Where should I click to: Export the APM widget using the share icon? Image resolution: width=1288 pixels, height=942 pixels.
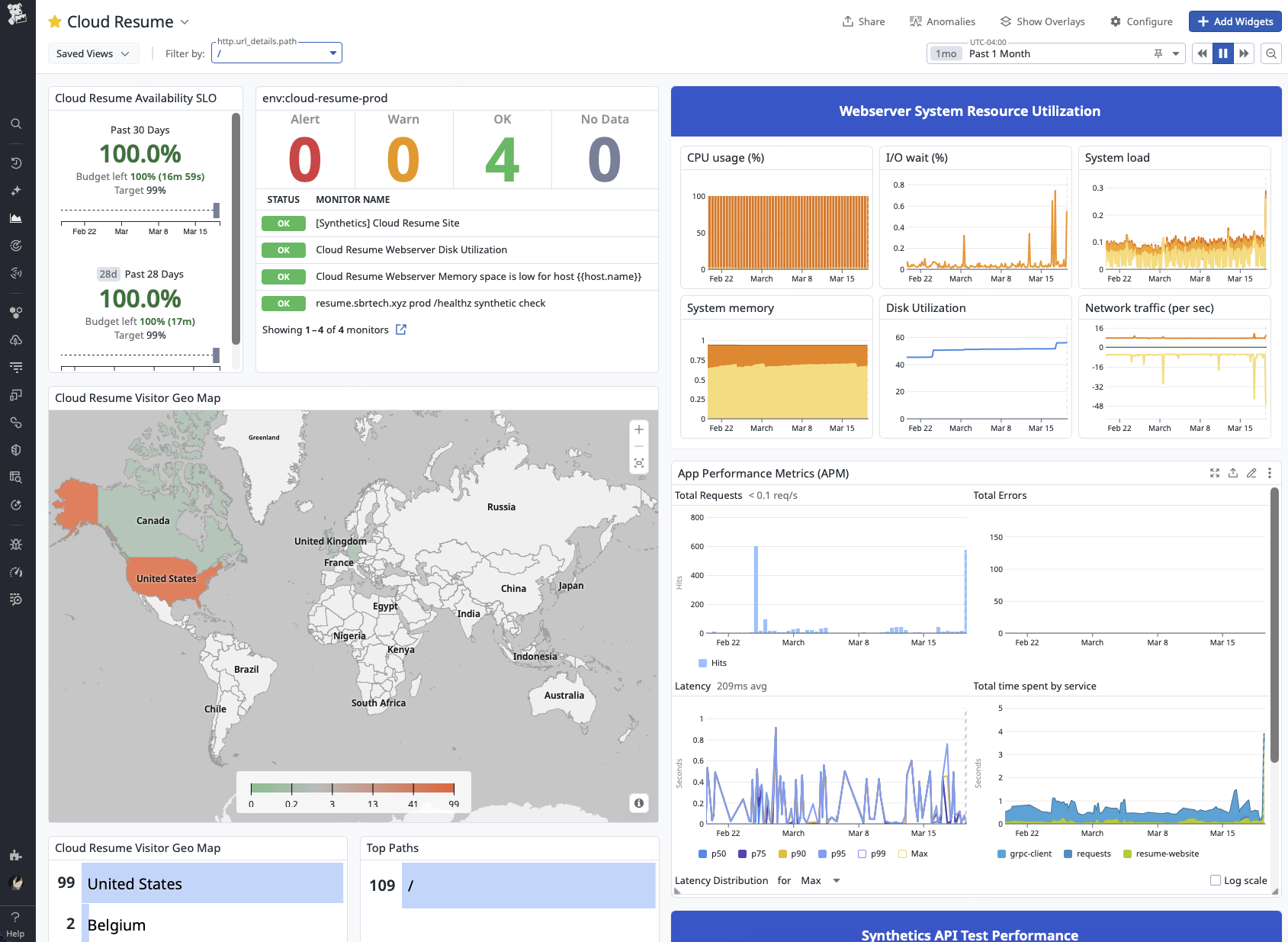tap(1233, 473)
